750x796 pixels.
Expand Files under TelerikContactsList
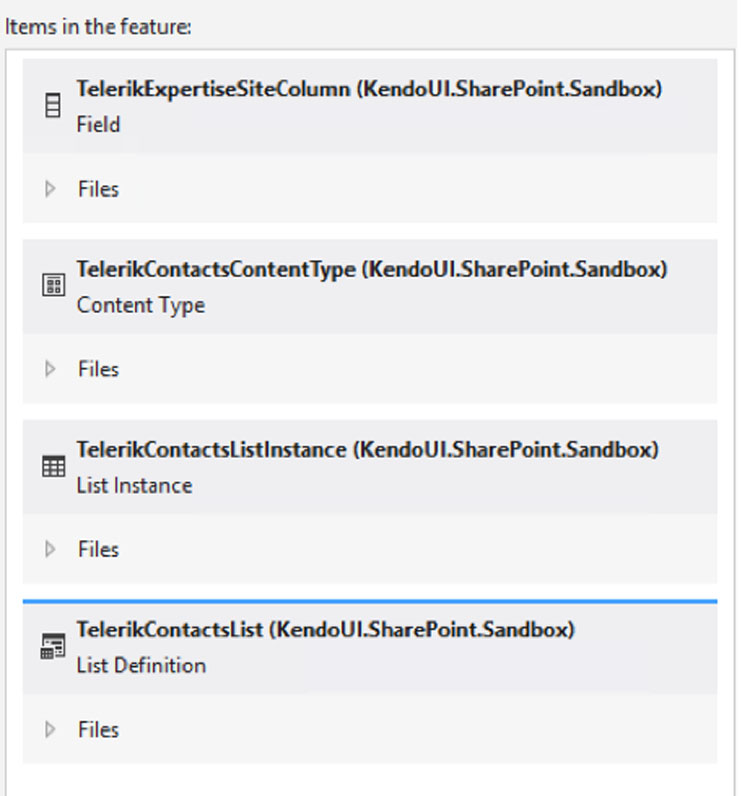tap(50, 729)
